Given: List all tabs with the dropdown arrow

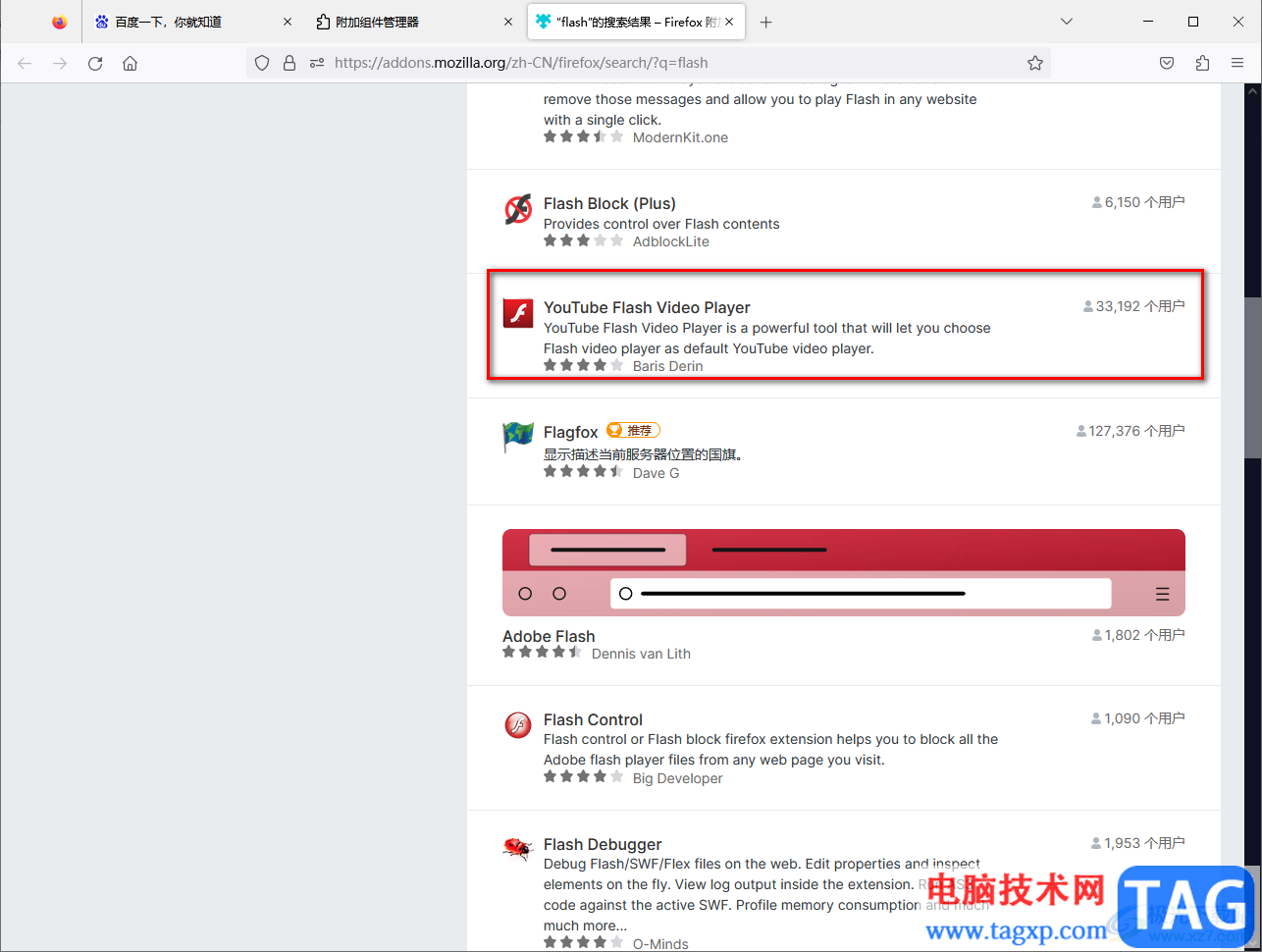Looking at the screenshot, I should 1067,22.
